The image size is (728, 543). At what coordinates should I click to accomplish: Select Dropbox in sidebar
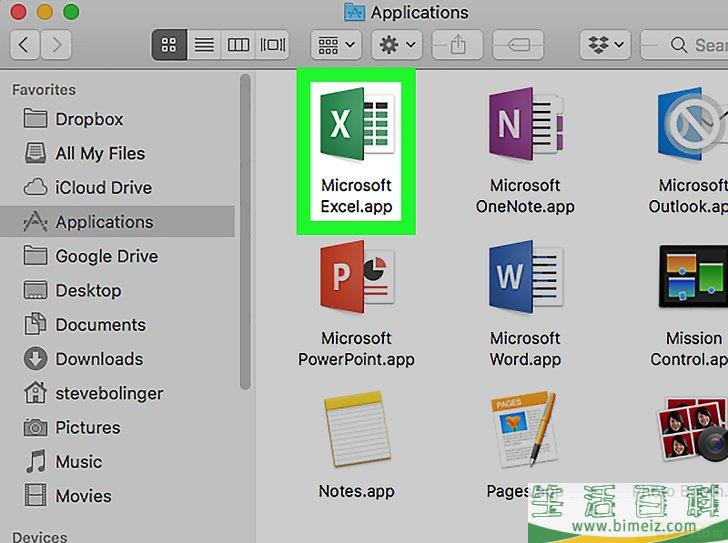(x=117, y=119)
